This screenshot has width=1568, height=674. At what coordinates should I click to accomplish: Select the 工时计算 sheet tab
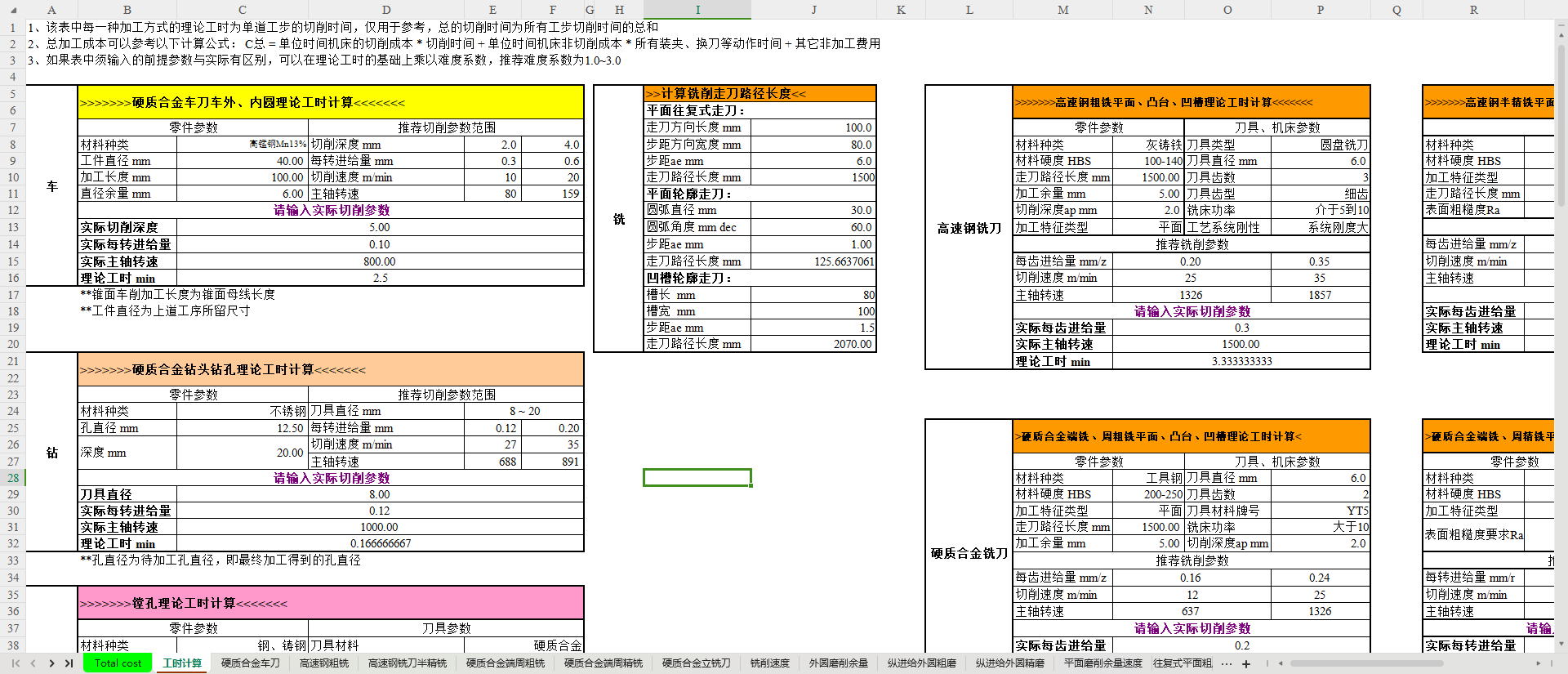tap(182, 663)
